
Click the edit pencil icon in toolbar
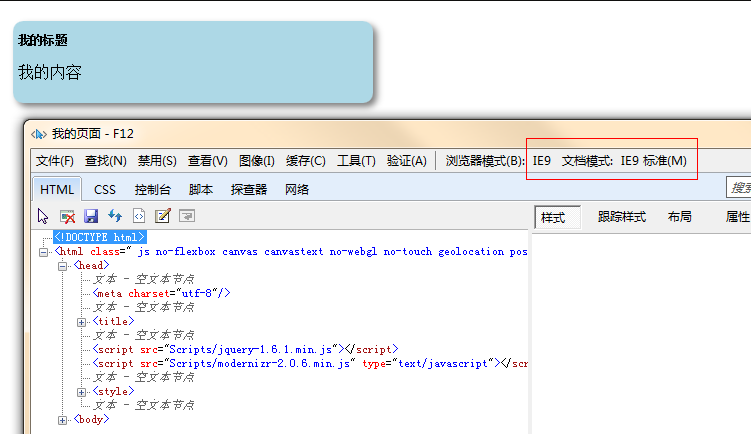163,216
